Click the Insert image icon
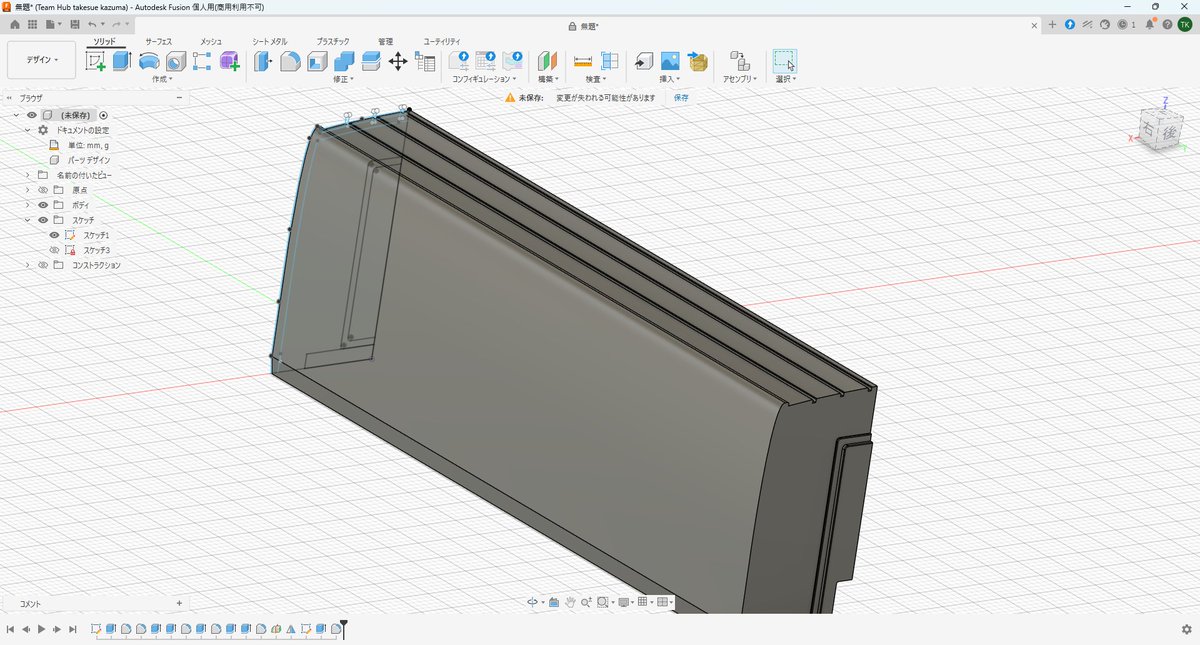1200x645 pixels. pyautogui.click(x=670, y=61)
